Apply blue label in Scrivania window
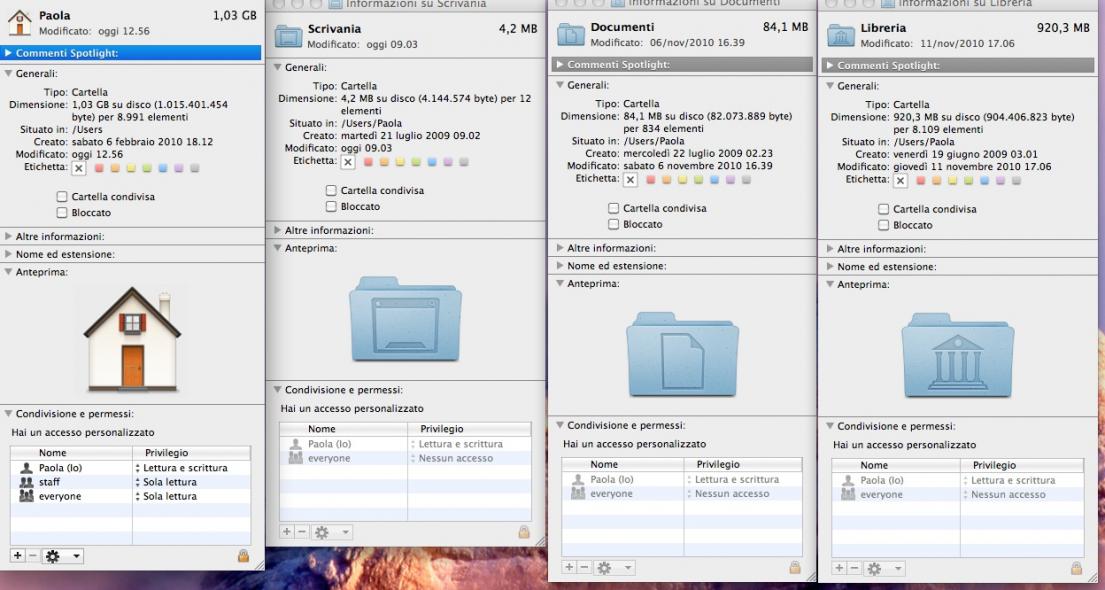Image resolution: width=1105 pixels, height=590 pixels. pos(432,162)
